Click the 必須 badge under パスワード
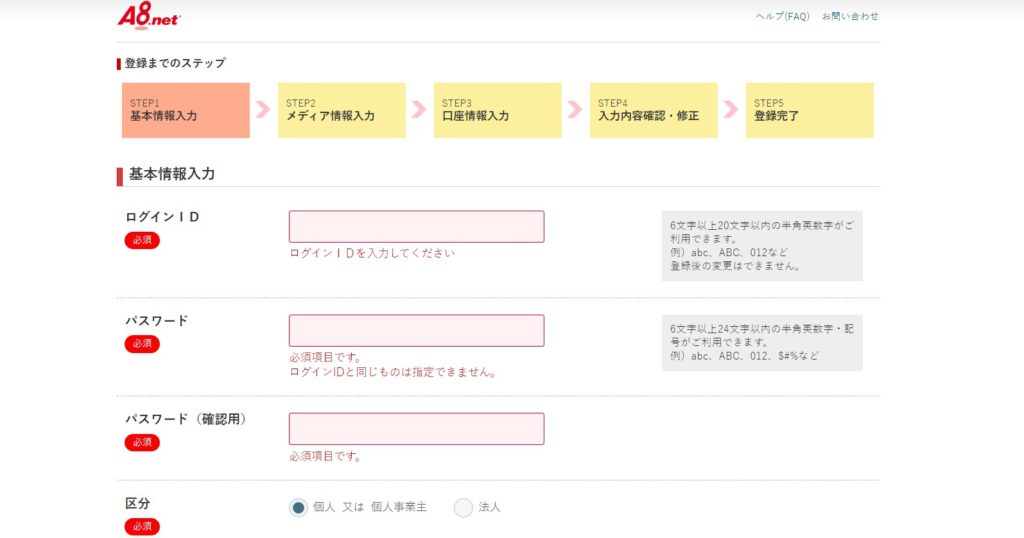 pos(142,344)
